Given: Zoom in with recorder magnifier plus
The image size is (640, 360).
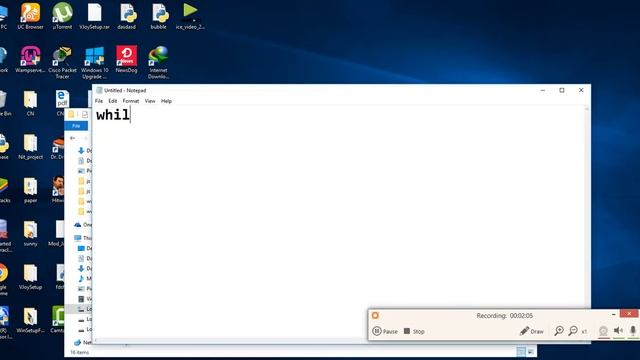Looking at the screenshot, I should point(559,331).
